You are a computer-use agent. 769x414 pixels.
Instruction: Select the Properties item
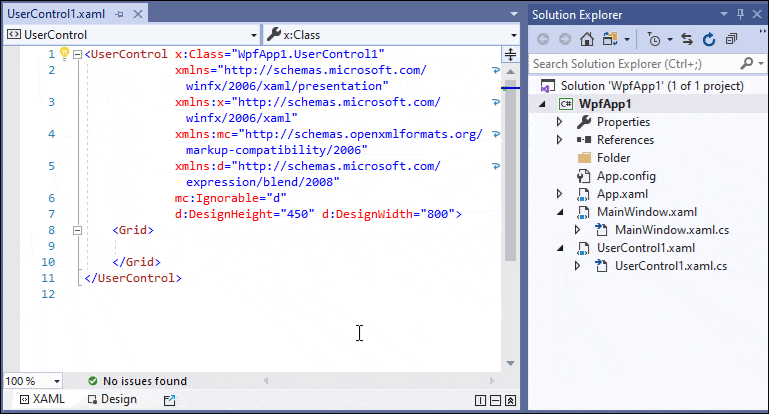coord(623,122)
